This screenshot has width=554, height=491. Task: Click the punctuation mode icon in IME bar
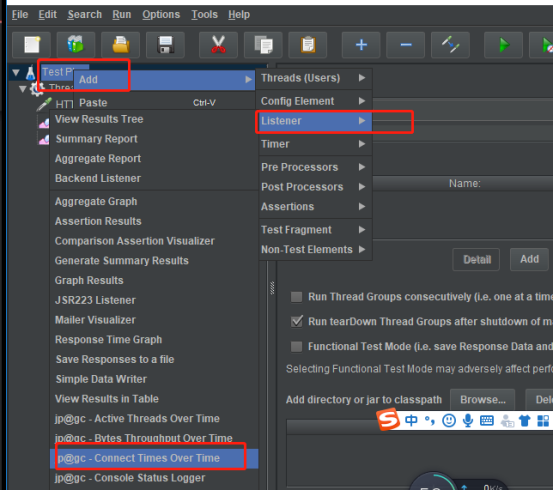coord(430,420)
